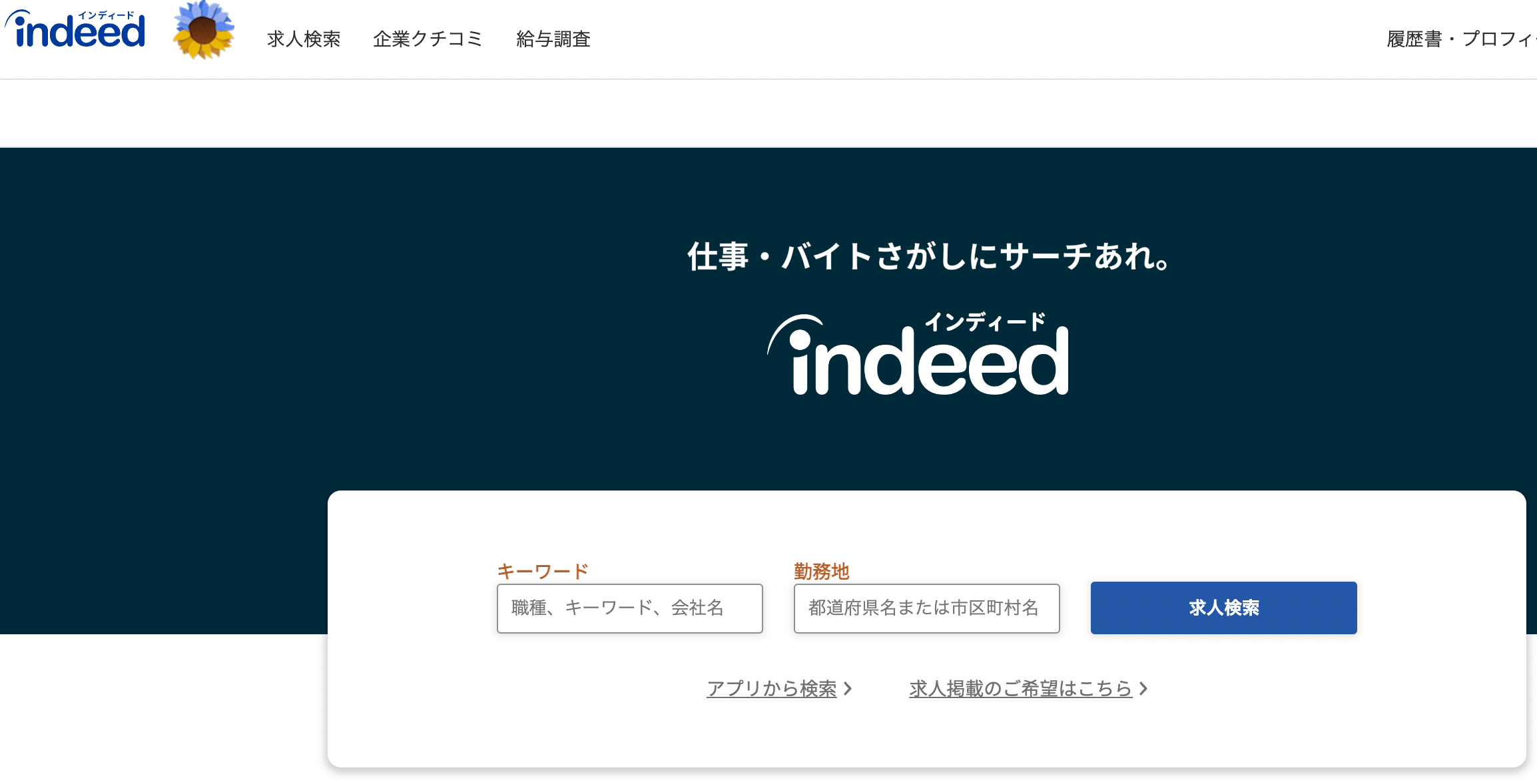Click the chevron after アプリから検索

click(848, 688)
